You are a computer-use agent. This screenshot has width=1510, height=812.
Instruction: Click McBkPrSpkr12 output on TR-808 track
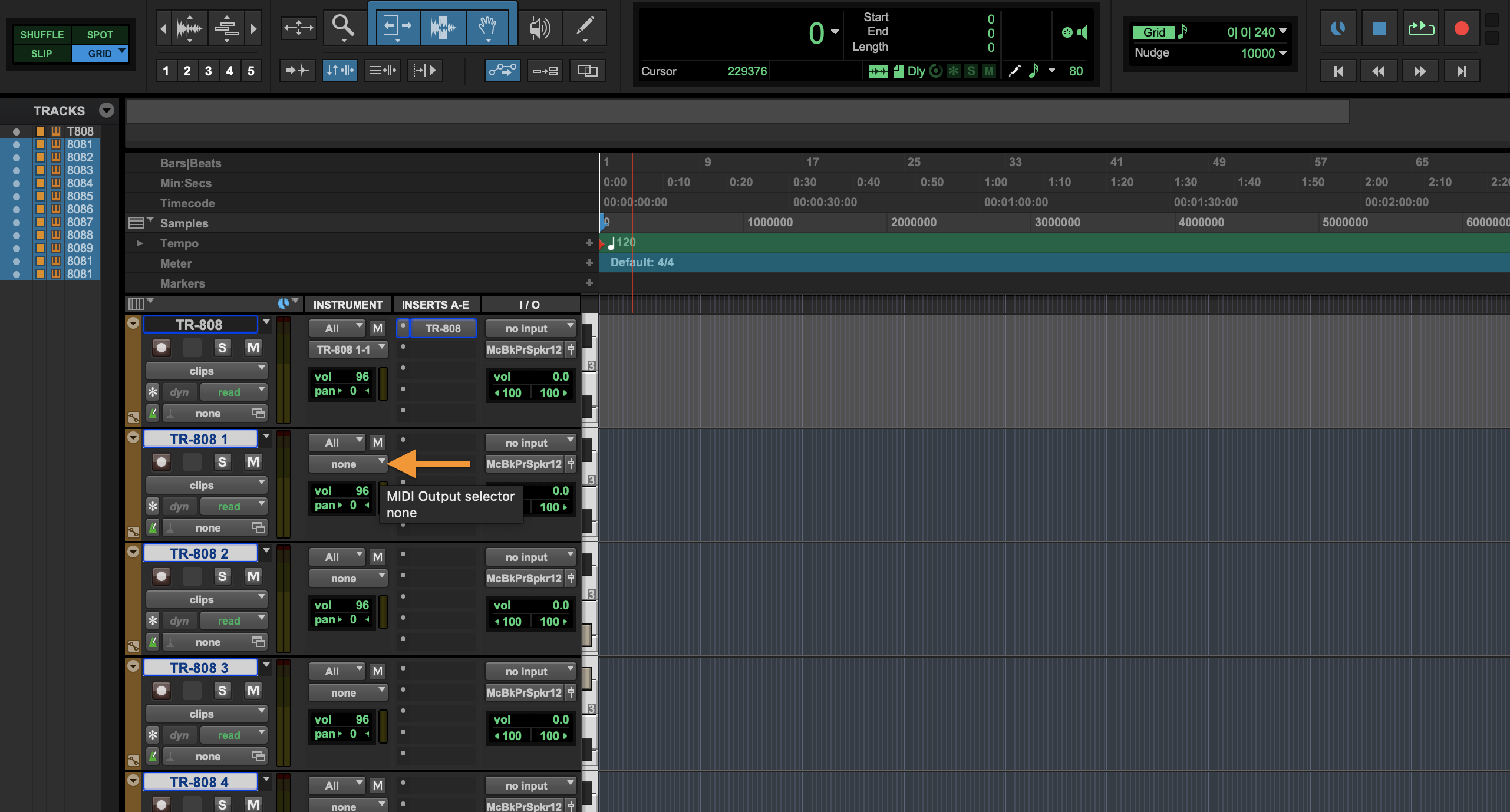(525, 349)
